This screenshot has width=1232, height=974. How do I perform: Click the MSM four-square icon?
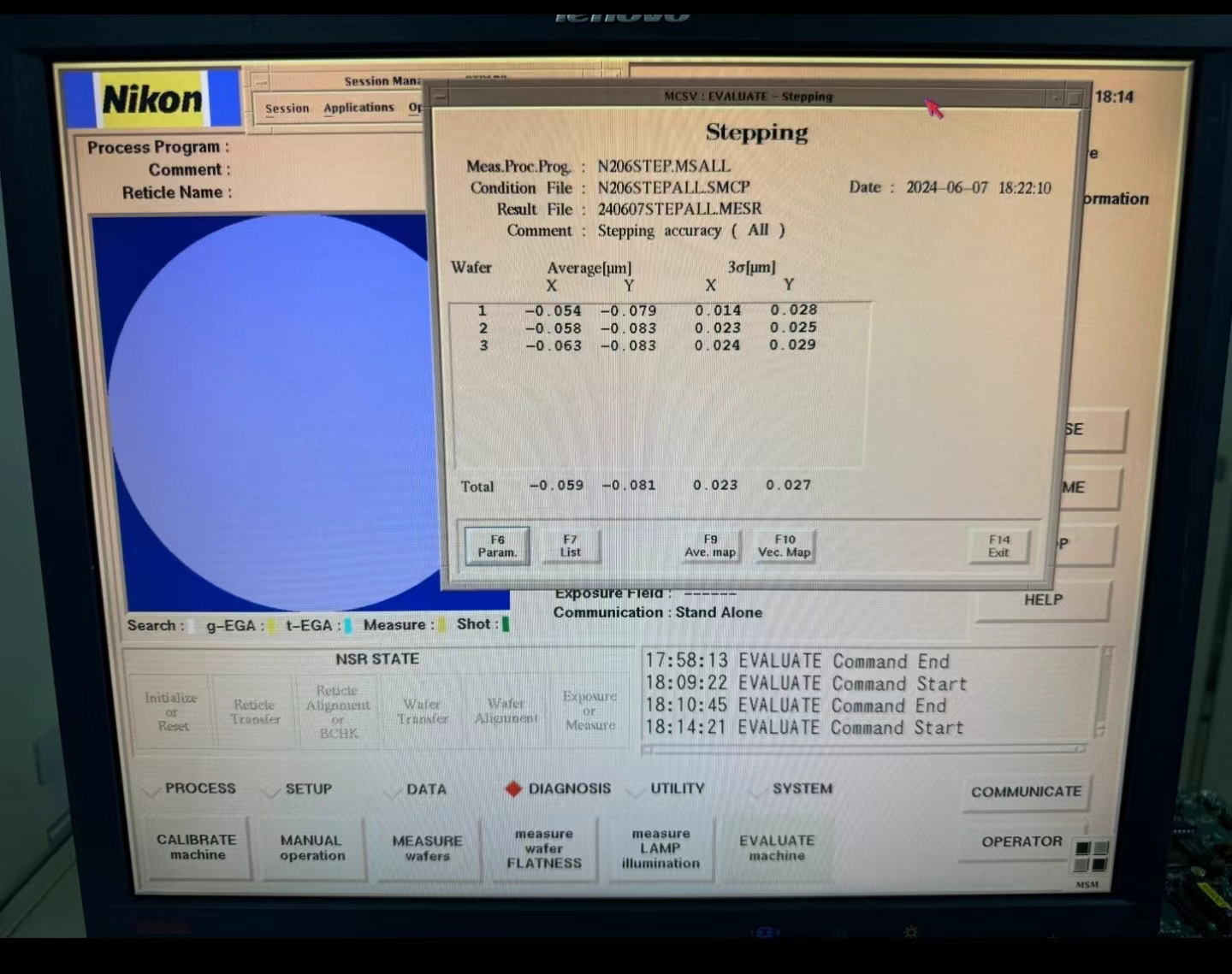coord(1091,856)
